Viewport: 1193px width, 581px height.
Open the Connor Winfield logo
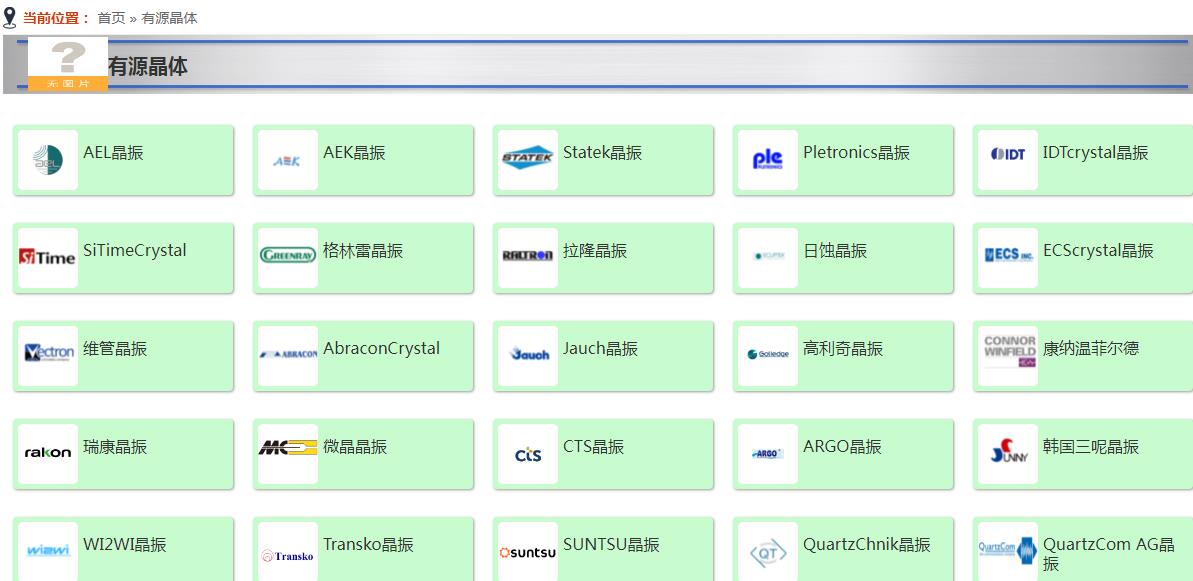[x=1007, y=356]
